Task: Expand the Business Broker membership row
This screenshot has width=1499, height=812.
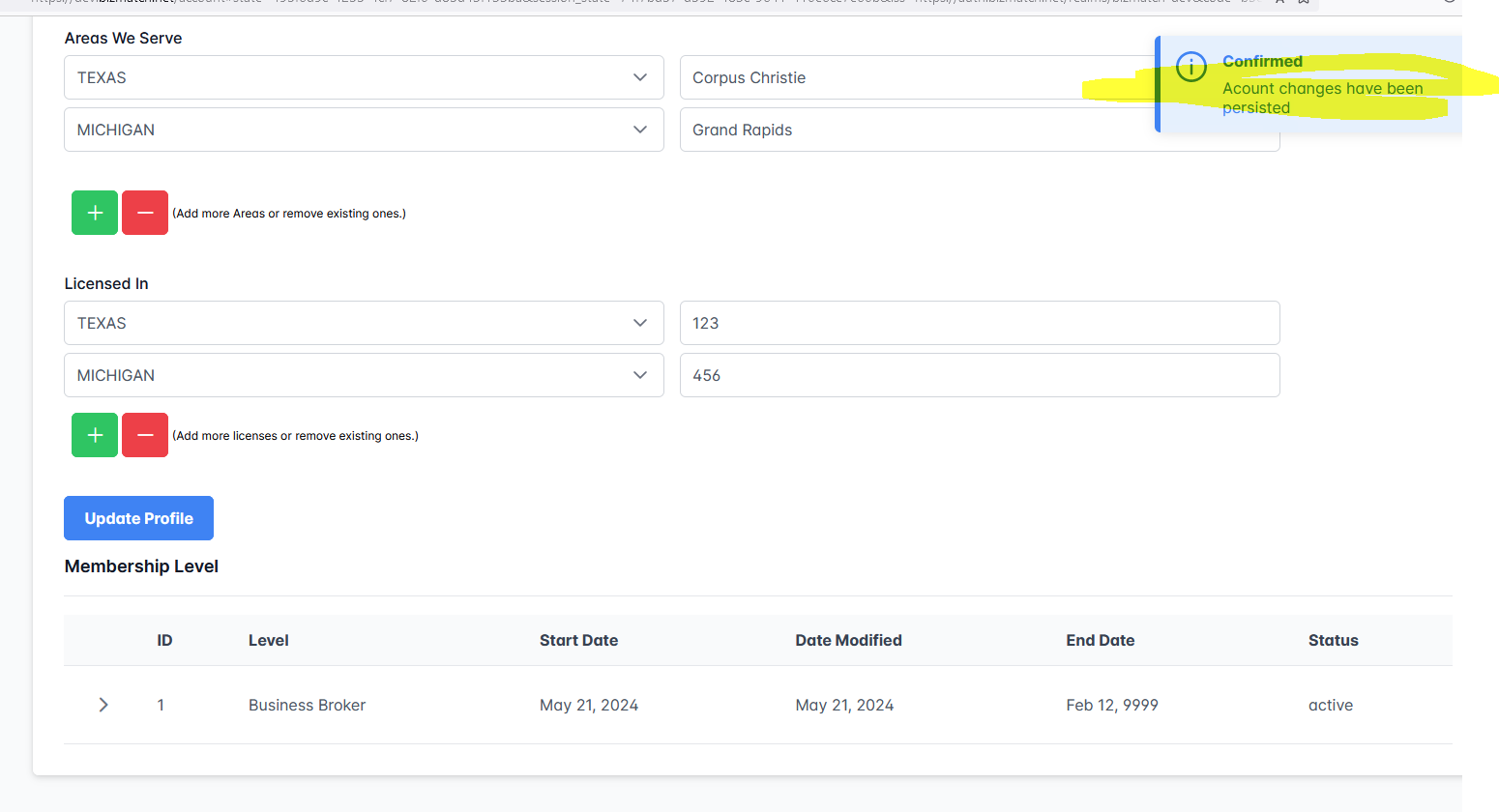Action: pyautogui.click(x=103, y=705)
